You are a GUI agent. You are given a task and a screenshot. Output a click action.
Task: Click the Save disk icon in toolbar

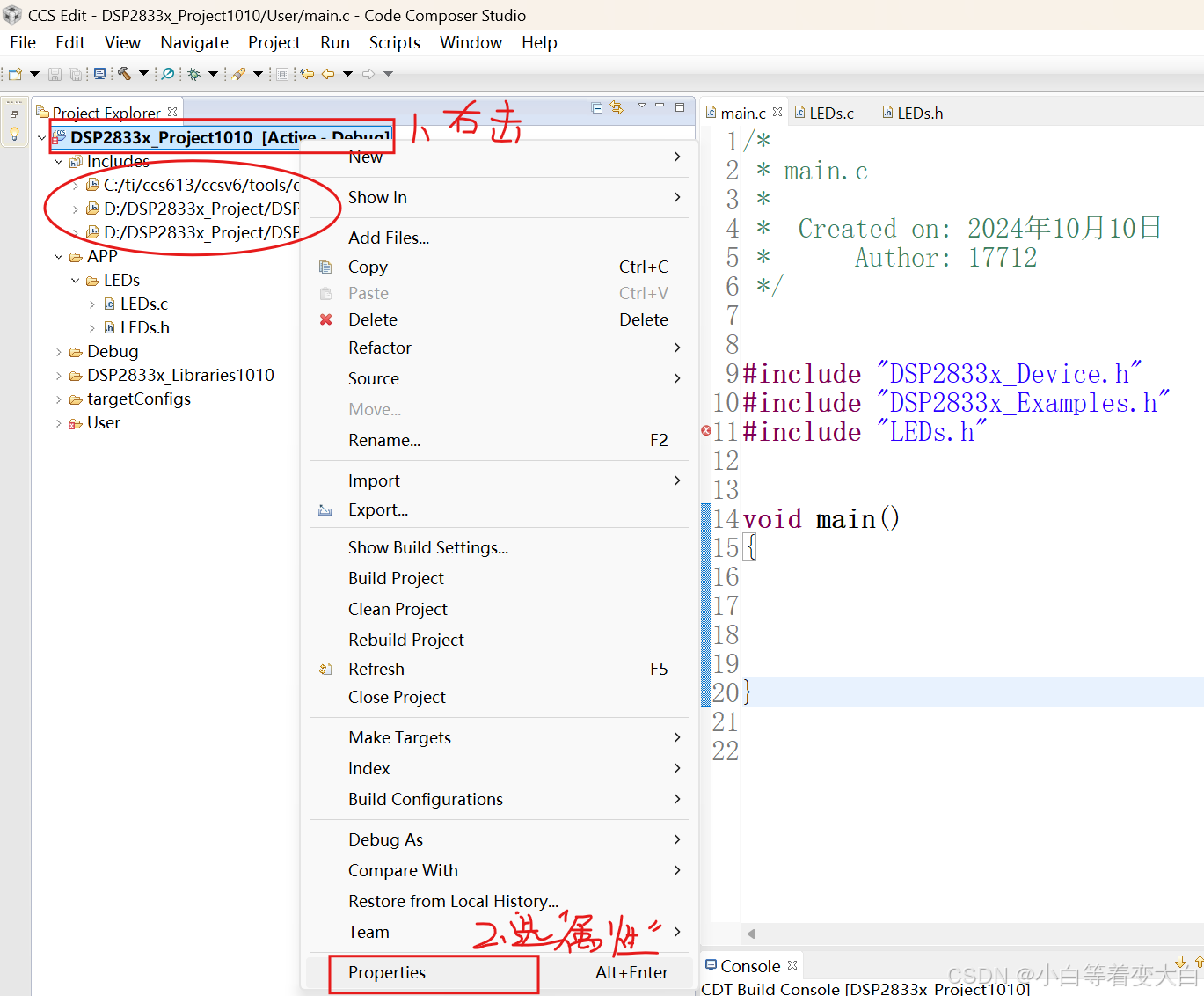[x=55, y=74]
